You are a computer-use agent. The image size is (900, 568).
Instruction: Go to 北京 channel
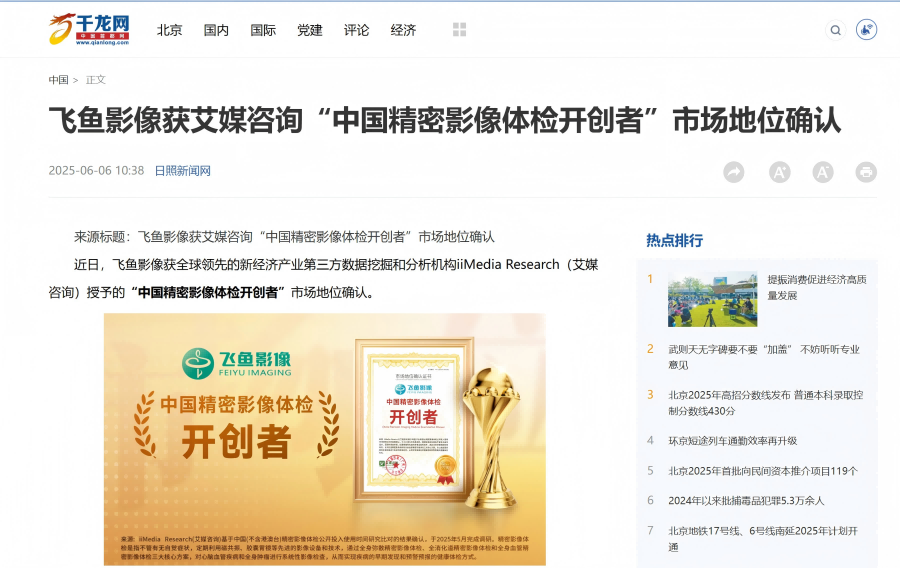click(x=169, y=30)
